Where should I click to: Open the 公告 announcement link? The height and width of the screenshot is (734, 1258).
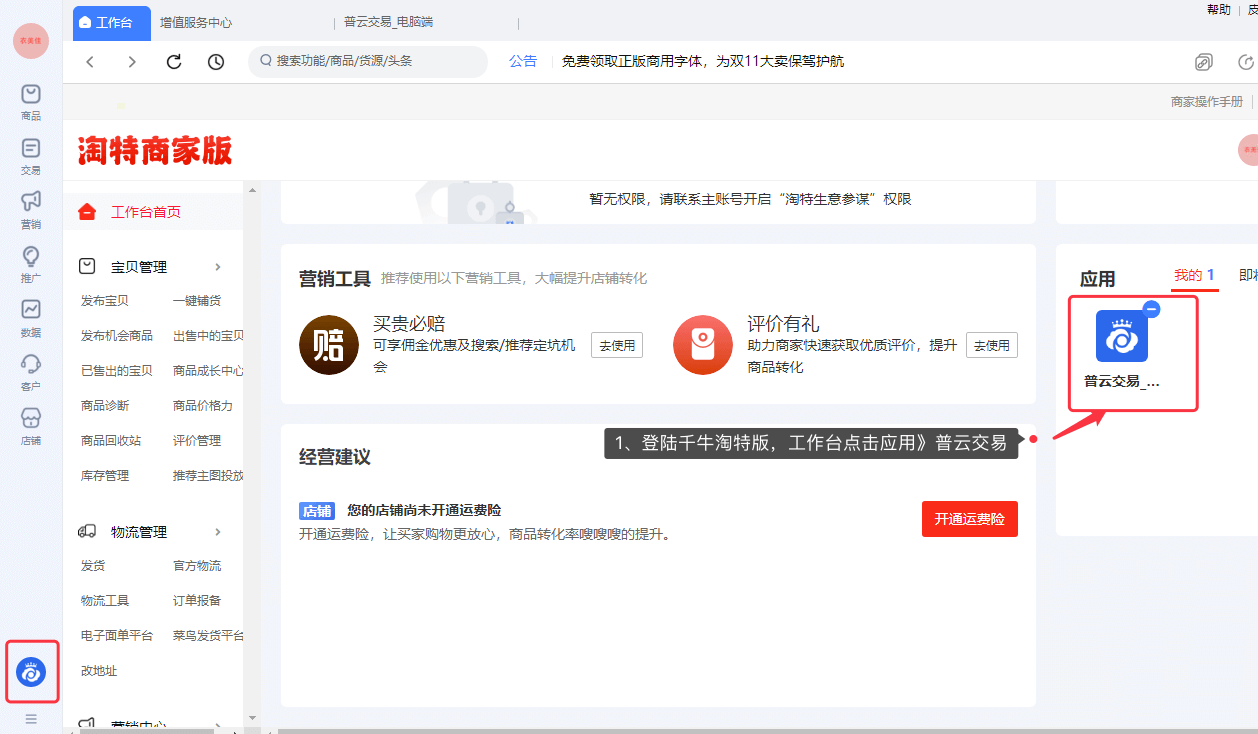(523, 62)
